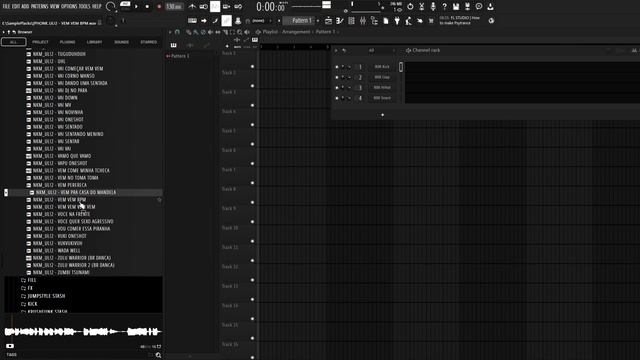Click the render export icon
The image size is (640, 360).
tap(467, 7)
